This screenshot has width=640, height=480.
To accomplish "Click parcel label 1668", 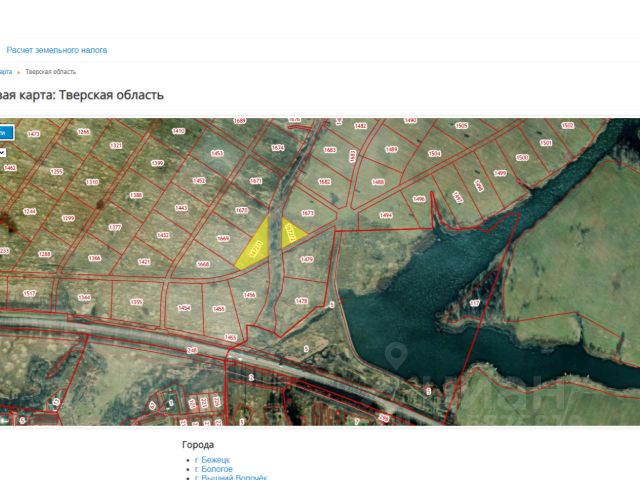I will 203,264.
